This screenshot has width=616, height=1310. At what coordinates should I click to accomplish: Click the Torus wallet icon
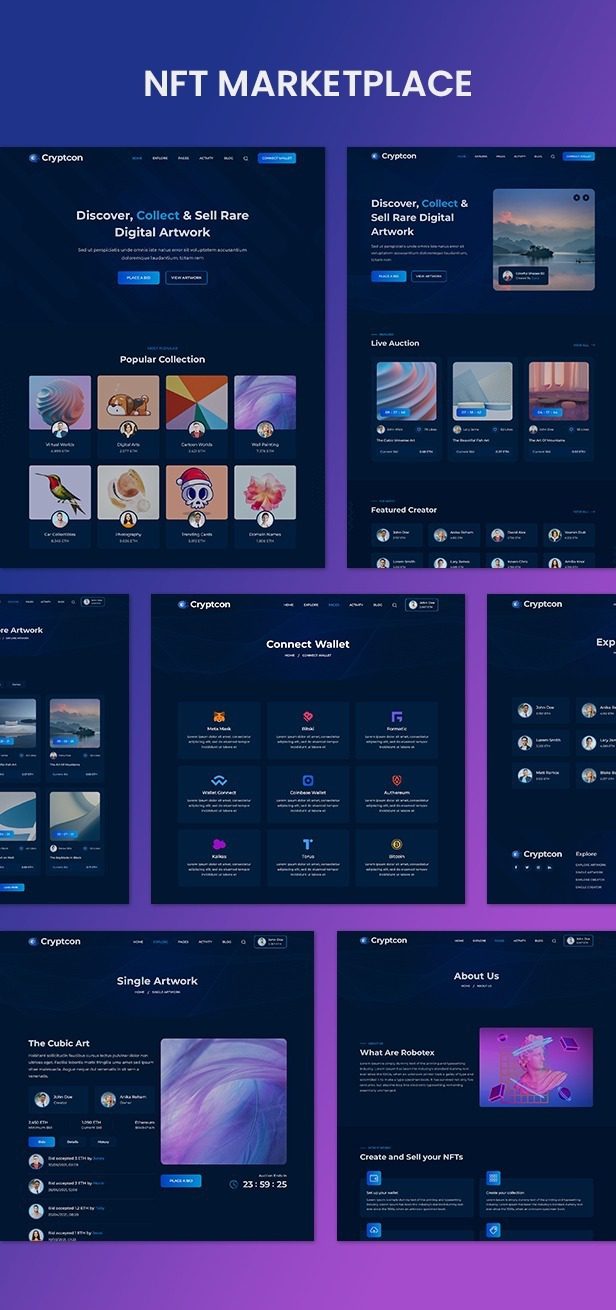308,844
